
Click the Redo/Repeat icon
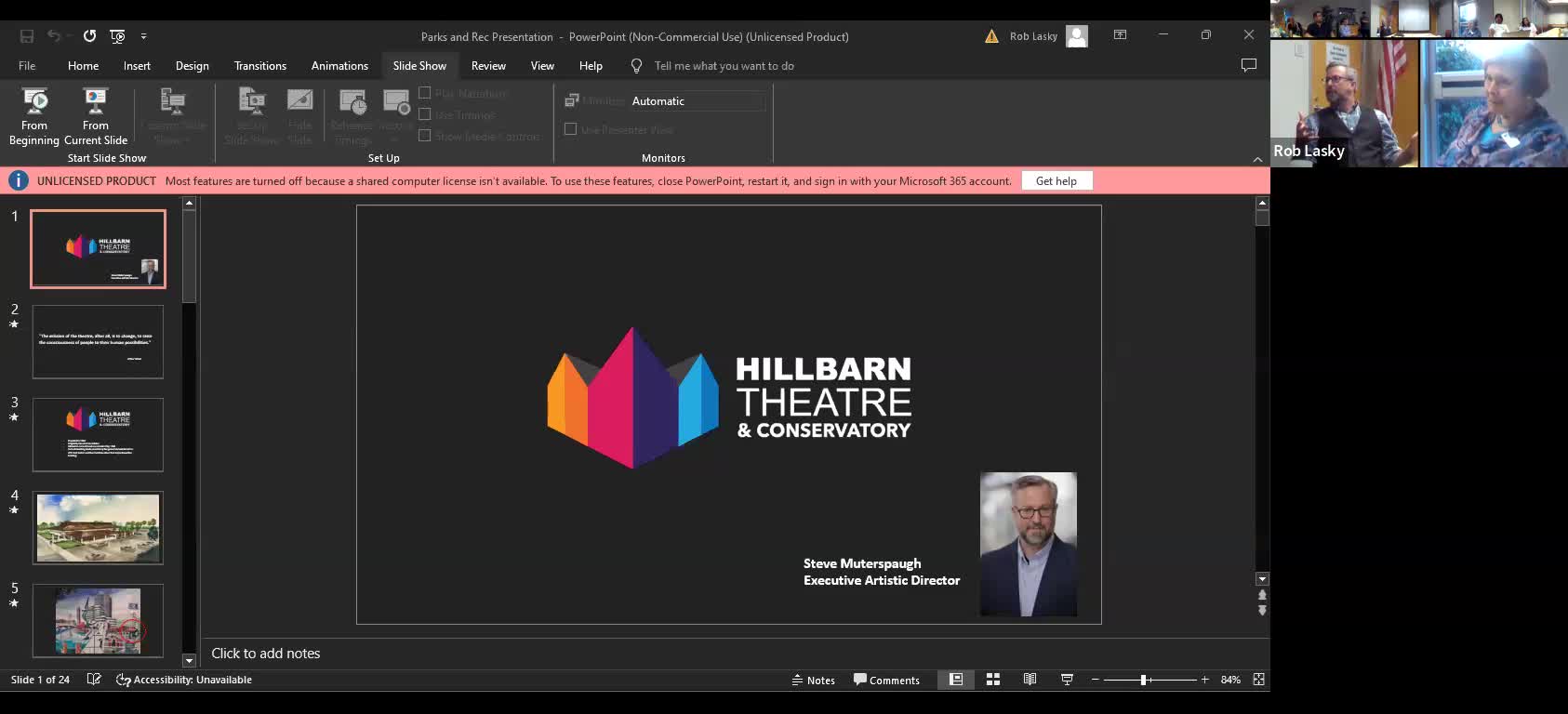[89, 36]
